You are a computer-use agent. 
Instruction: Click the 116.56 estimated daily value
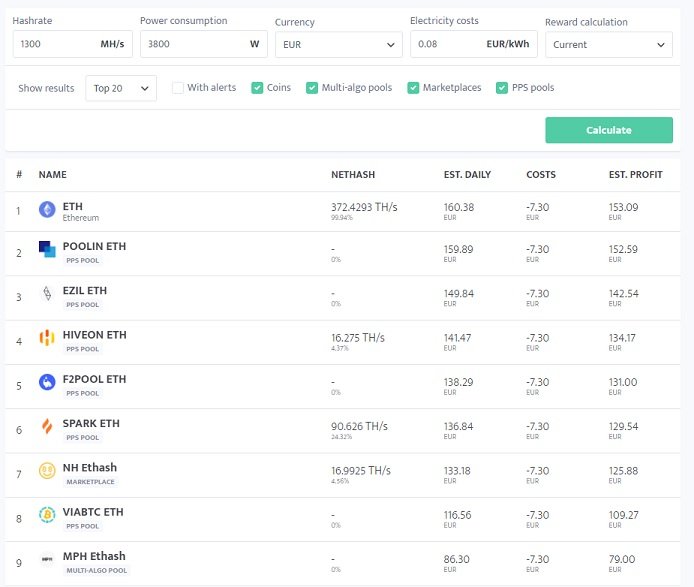(x=457, y=515)
